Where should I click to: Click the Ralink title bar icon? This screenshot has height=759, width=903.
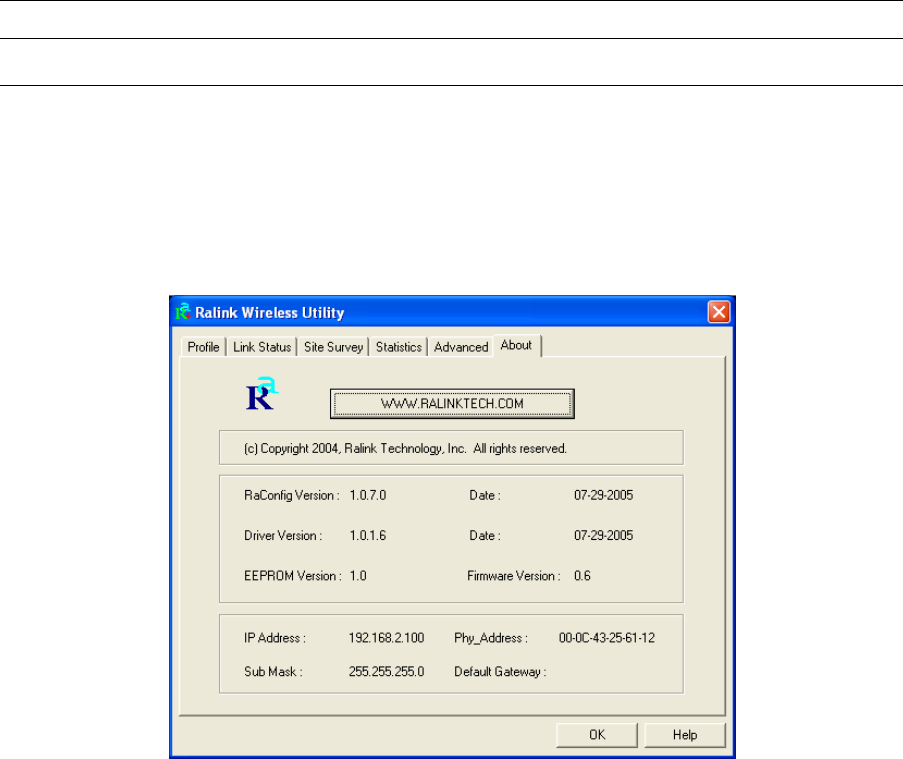point(183,312)
